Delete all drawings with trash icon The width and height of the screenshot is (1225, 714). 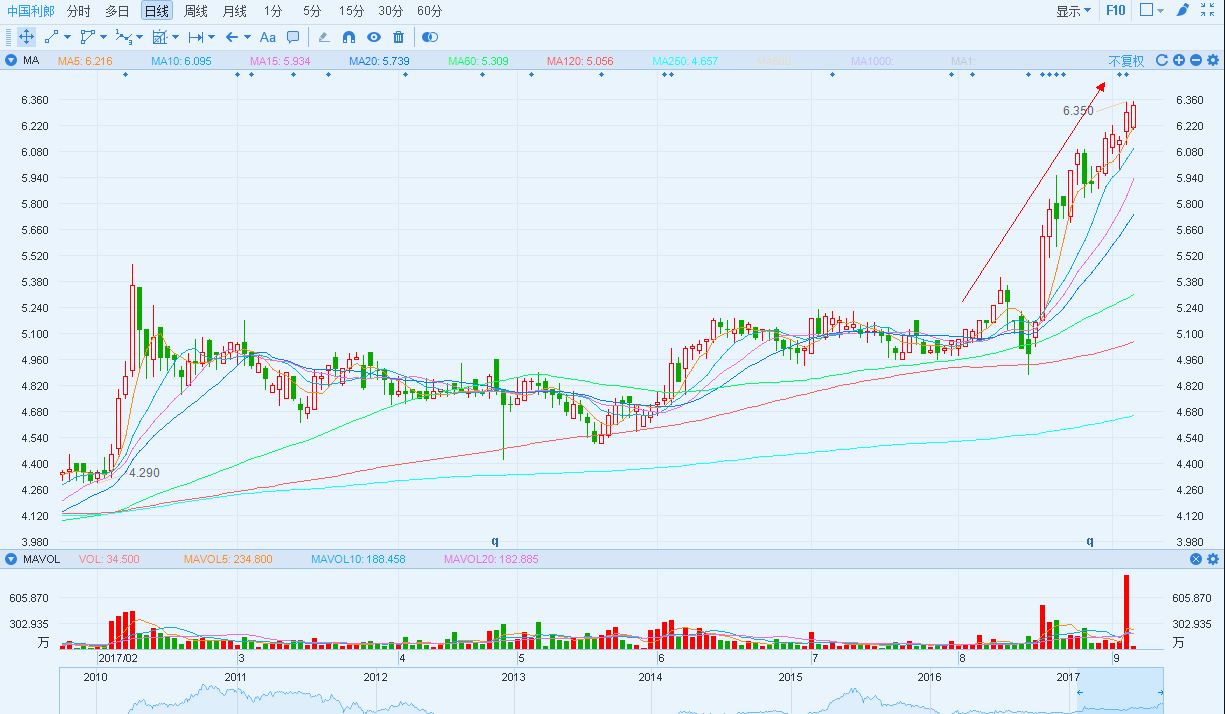click(x=399, y=37)
